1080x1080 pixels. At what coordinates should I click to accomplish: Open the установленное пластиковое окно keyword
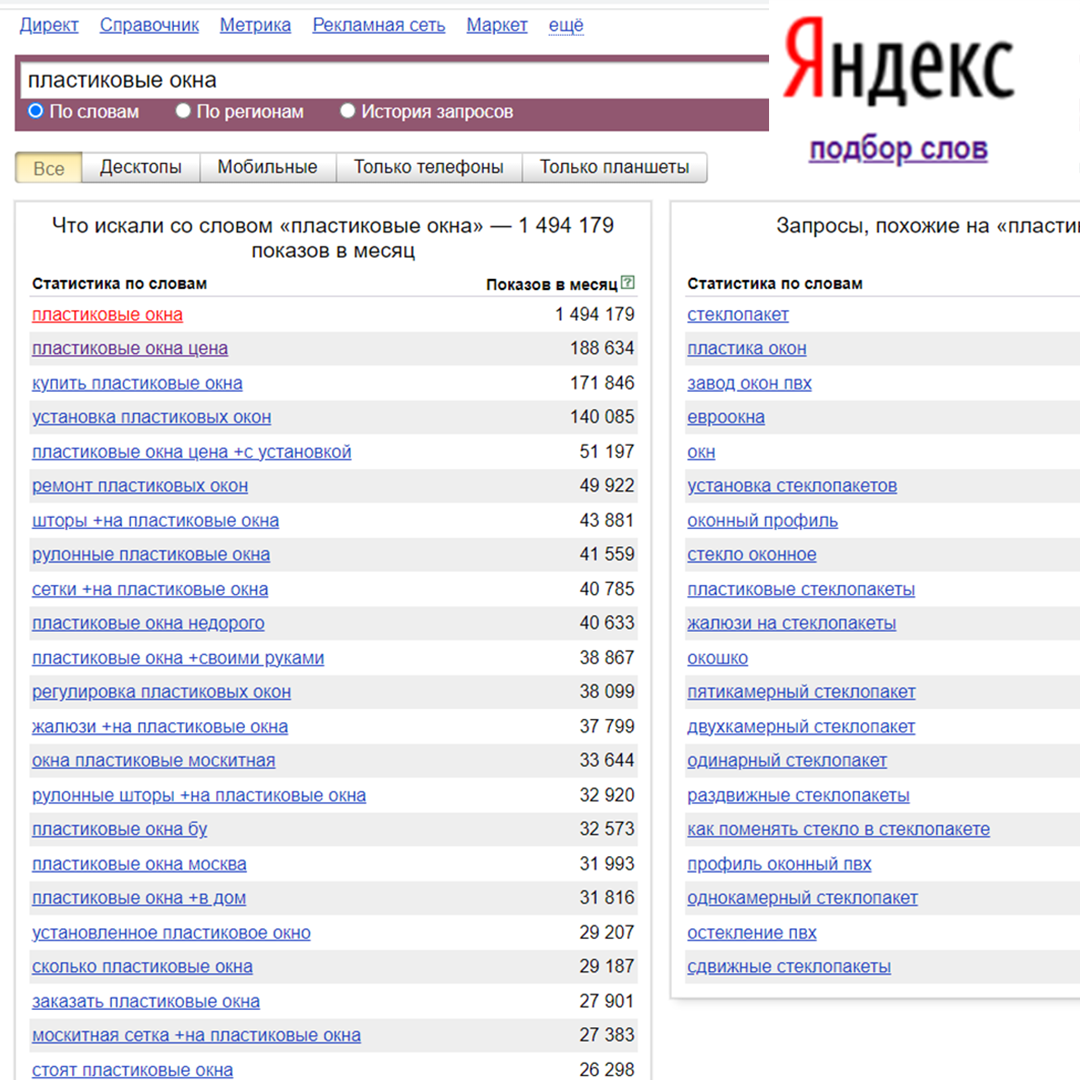pos(172,933)
